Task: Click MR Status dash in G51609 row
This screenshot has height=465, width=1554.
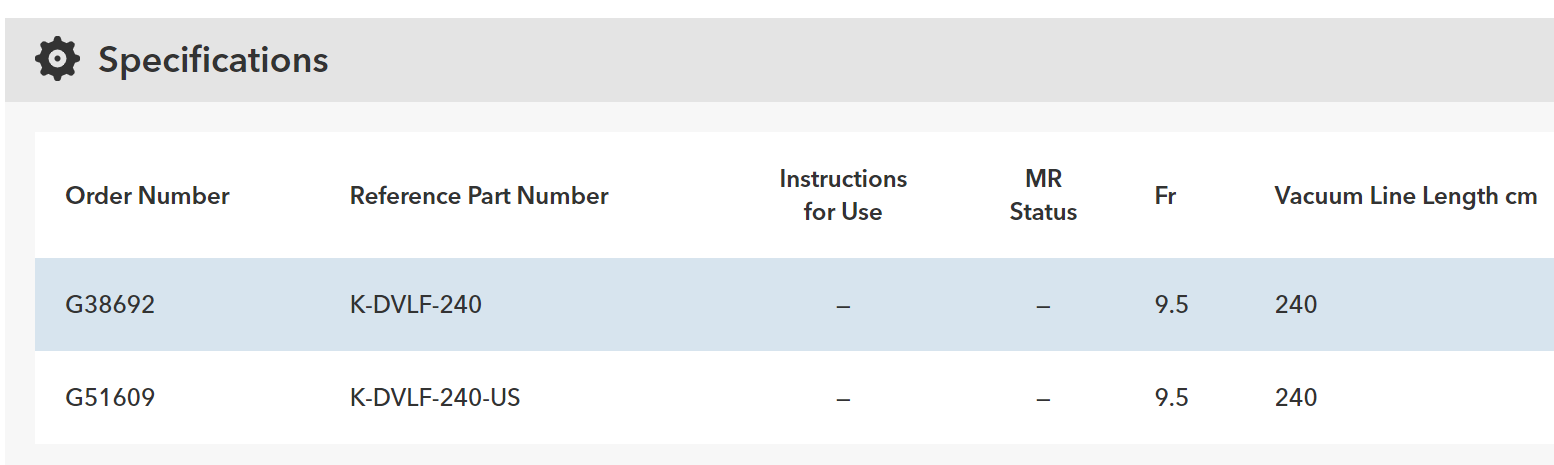Action: coord(1043,398)
